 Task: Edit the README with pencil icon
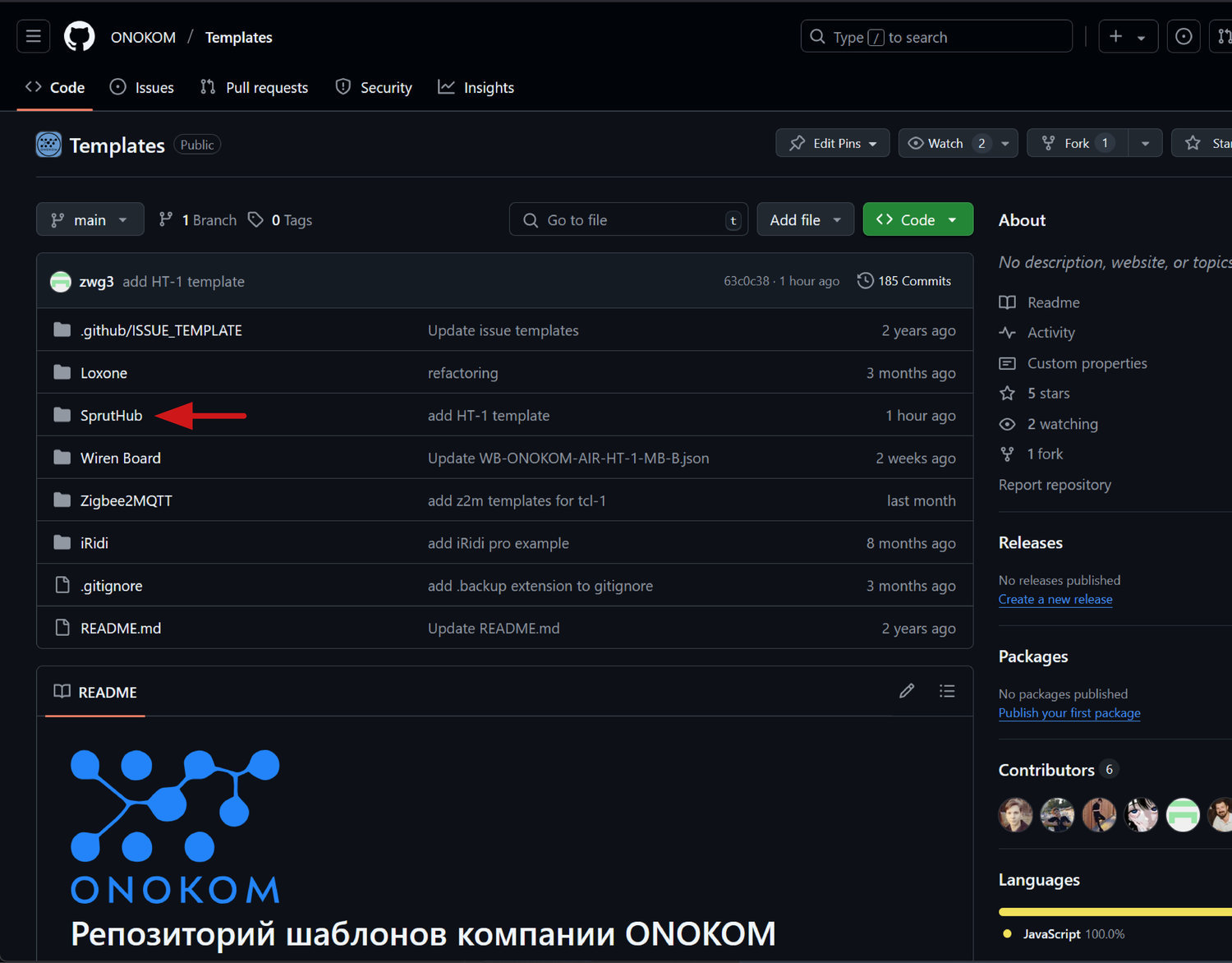[907, 691]
